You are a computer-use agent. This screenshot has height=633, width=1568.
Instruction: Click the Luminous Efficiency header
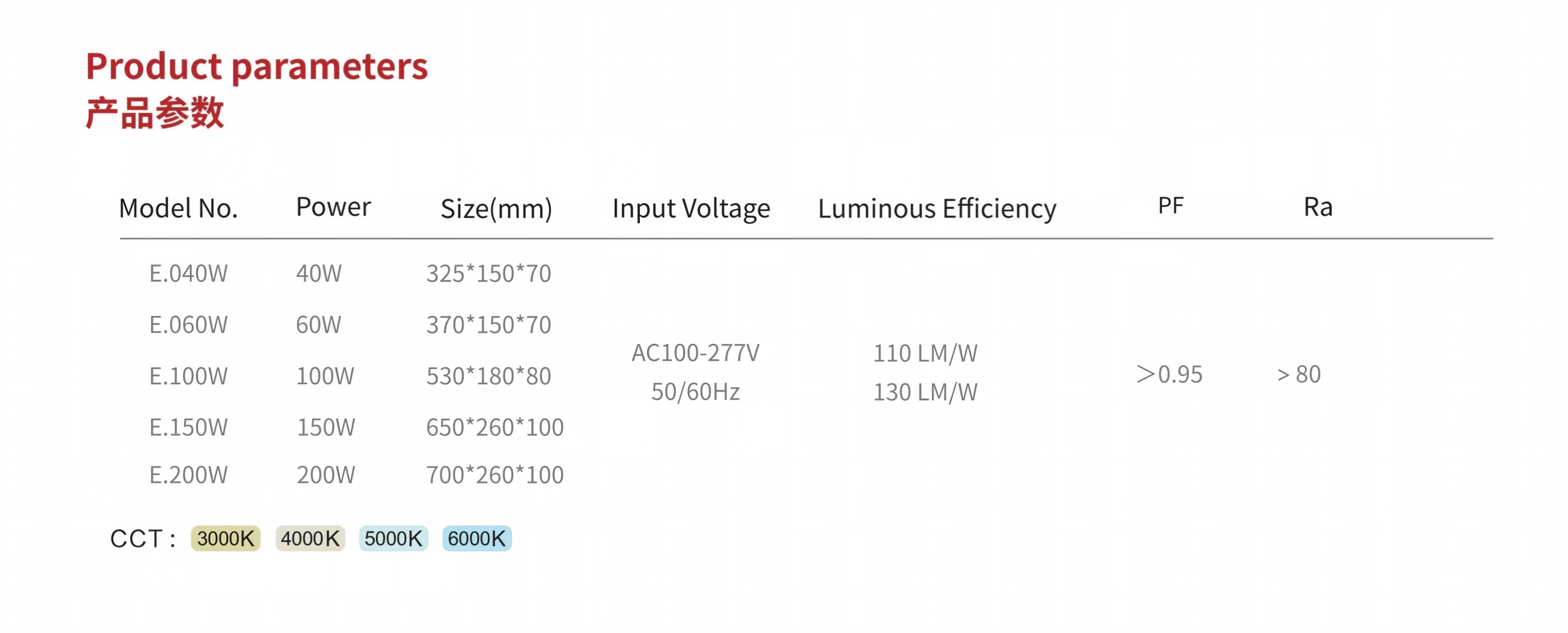coord(937,209)
